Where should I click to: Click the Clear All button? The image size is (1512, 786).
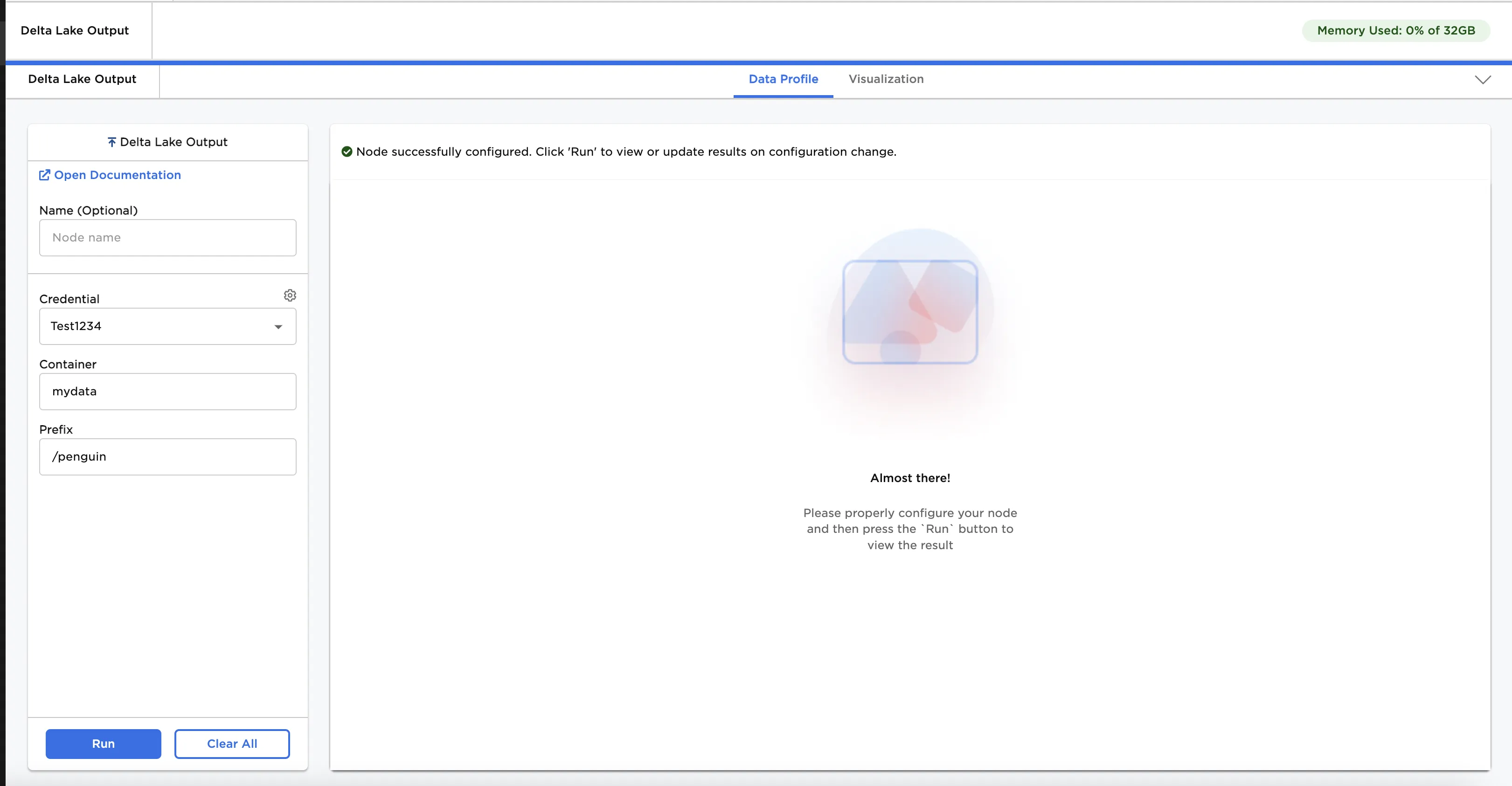(x=232, y=743)
